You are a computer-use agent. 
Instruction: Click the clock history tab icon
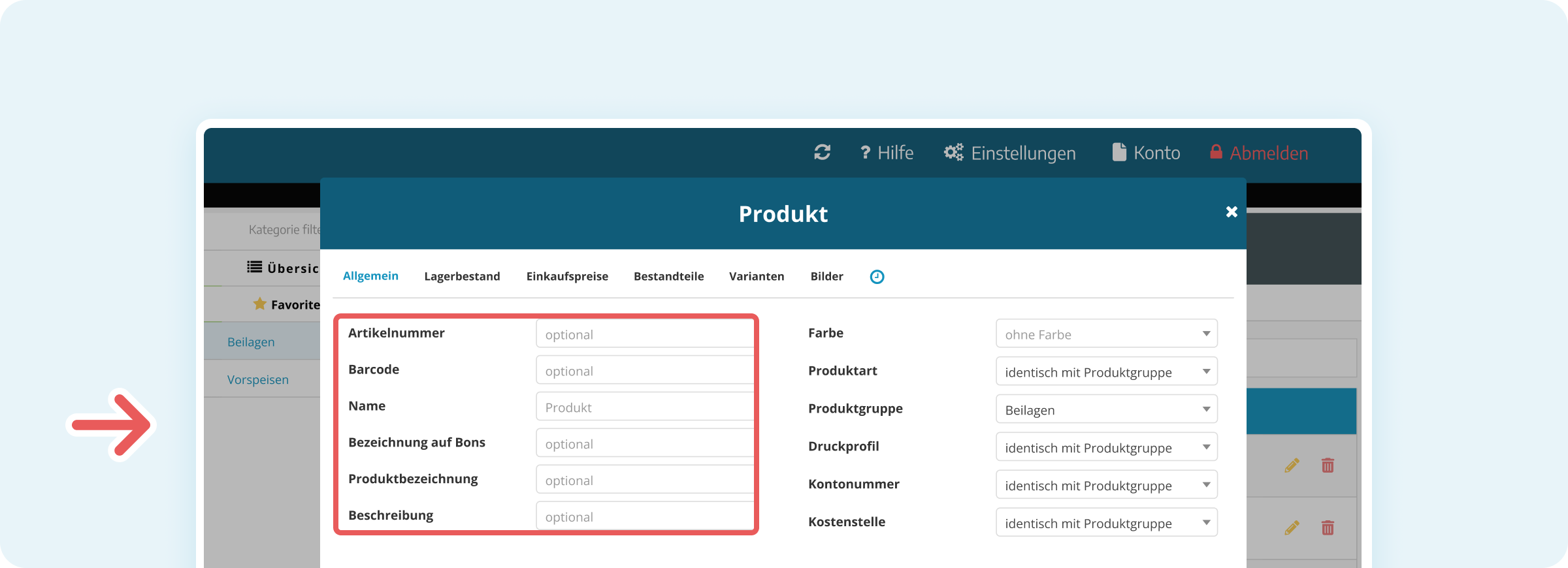[x=877, y=277]
